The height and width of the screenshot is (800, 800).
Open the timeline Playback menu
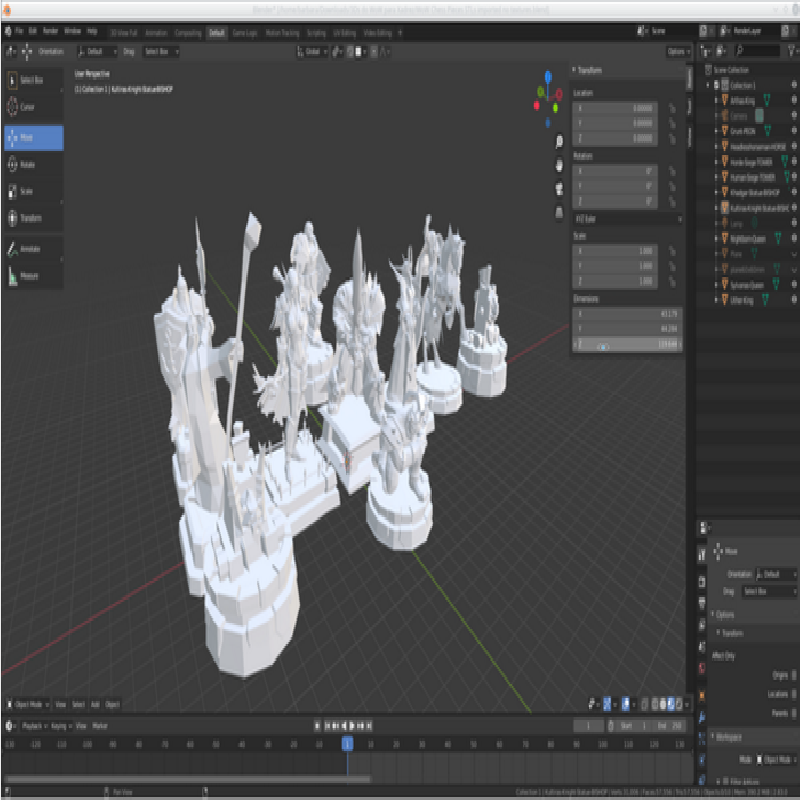(x=34, y=726)
